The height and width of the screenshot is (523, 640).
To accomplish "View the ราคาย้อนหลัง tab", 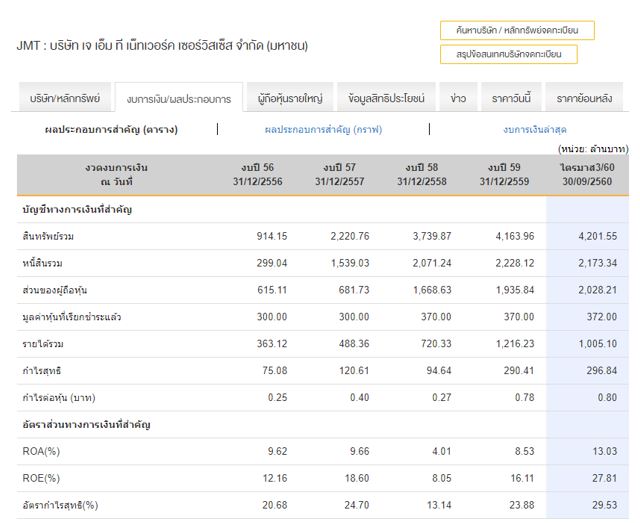I will [x=584, y=98].
